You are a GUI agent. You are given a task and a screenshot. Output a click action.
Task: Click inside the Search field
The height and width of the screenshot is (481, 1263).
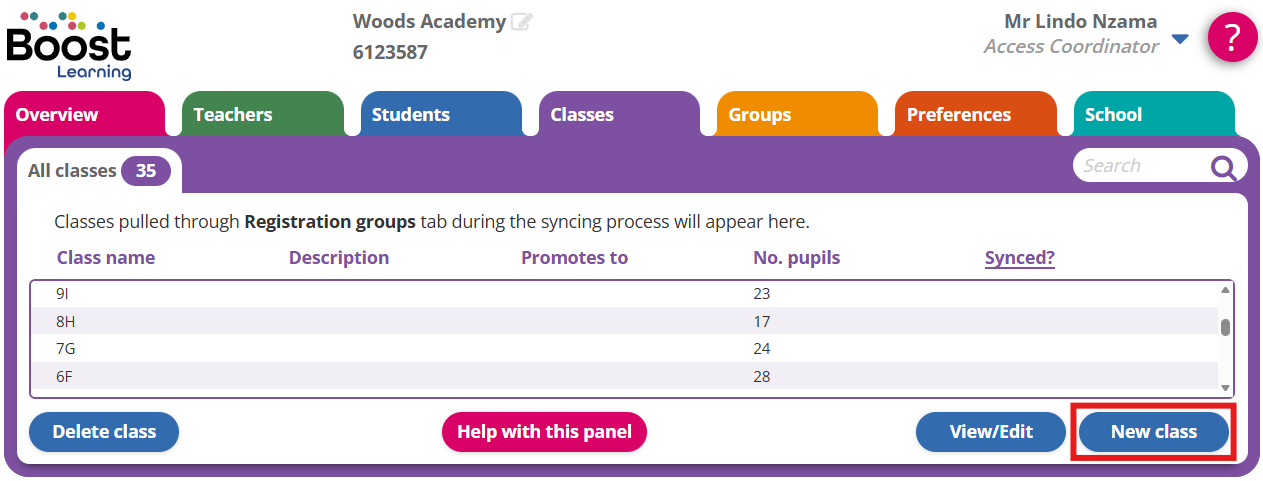point(1140,166)
